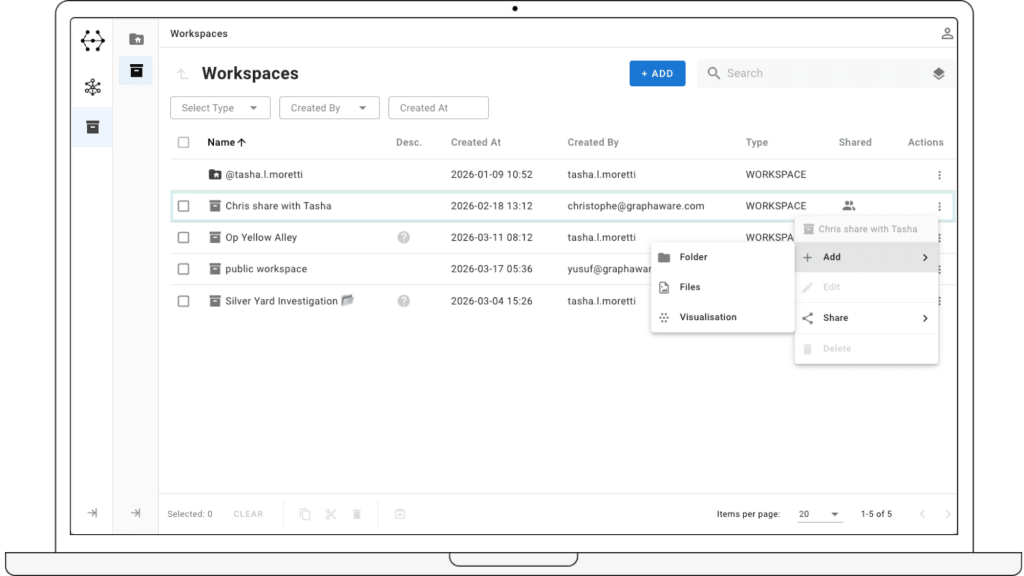Expand the secondary sidebar with the bottom arrow

136,513
